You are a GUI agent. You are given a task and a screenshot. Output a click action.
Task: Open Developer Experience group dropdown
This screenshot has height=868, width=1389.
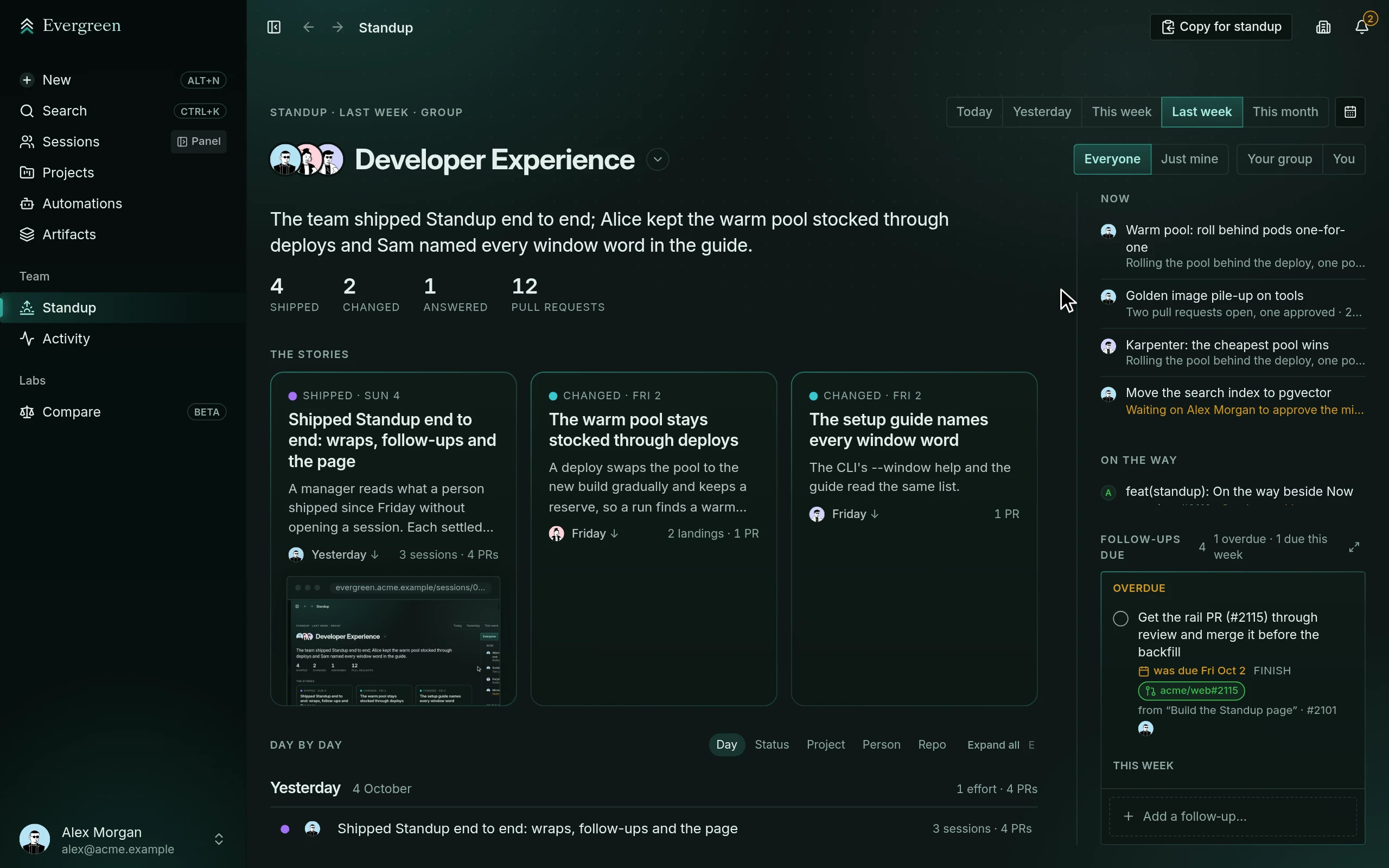(x=657, y=159)
